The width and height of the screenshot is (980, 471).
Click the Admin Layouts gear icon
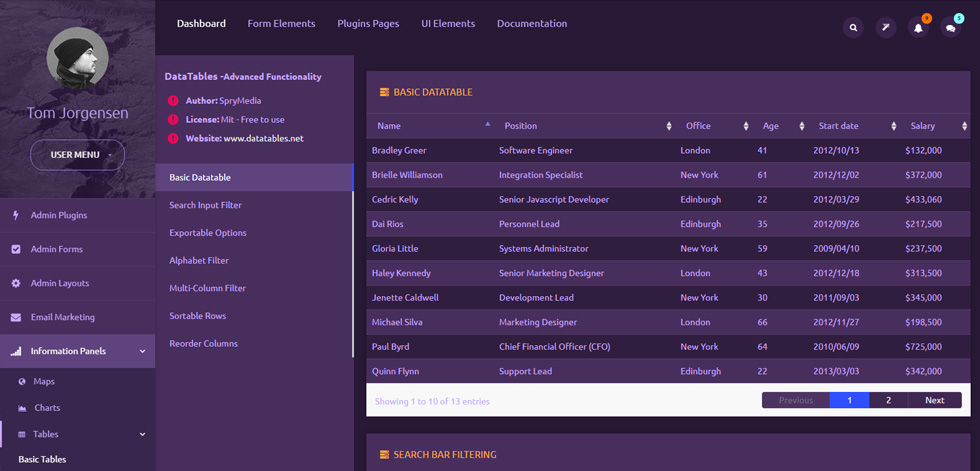[16, 283]
